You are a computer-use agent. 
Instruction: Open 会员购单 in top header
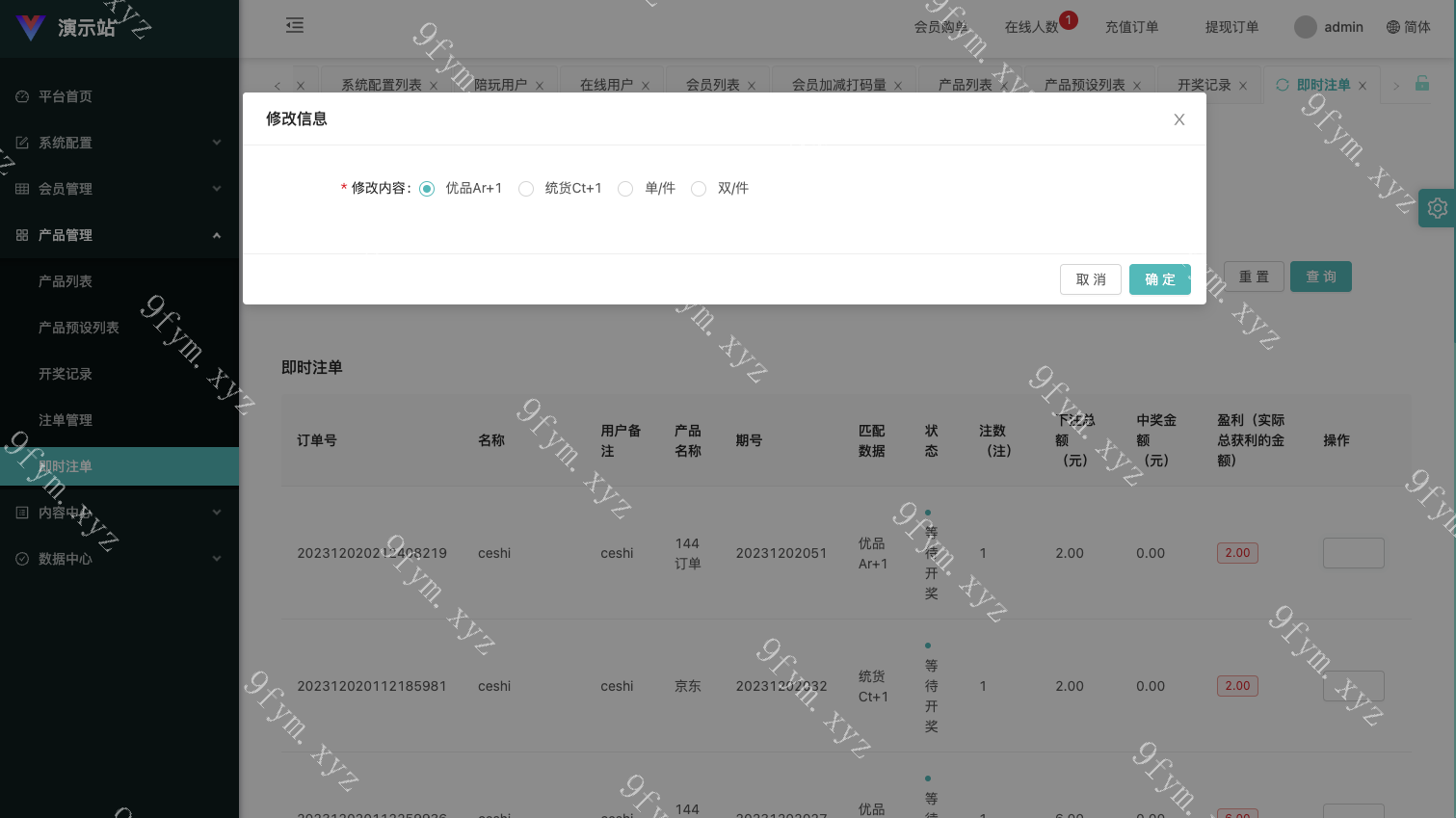coord(940,27)
